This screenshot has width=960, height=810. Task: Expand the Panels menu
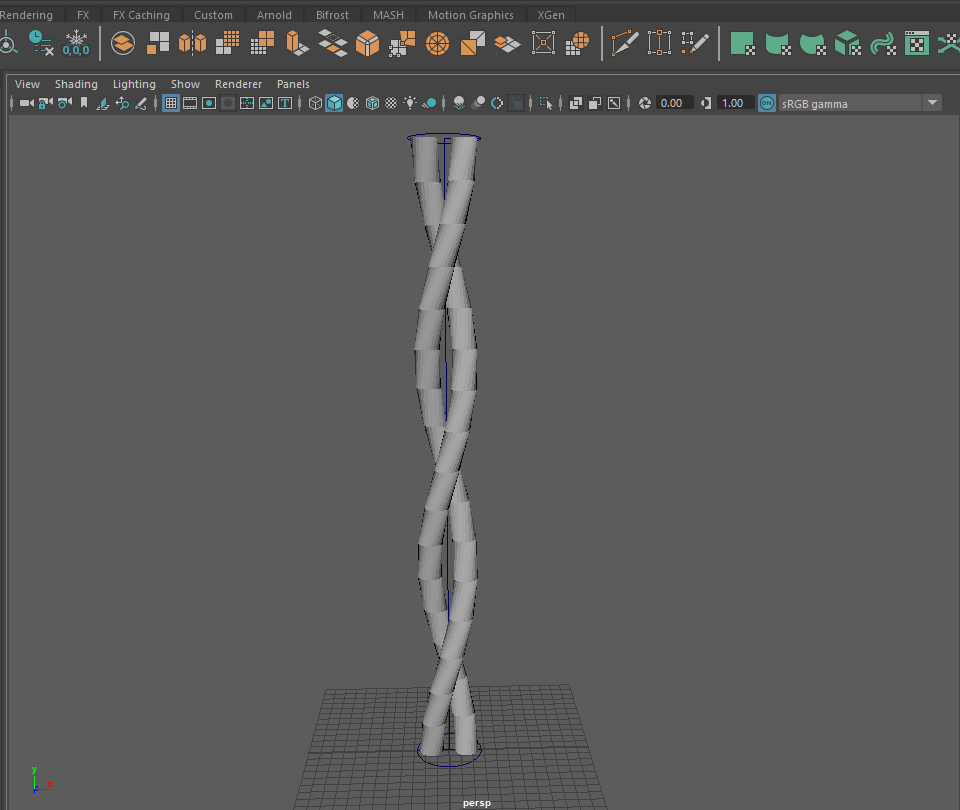(293, 84)
